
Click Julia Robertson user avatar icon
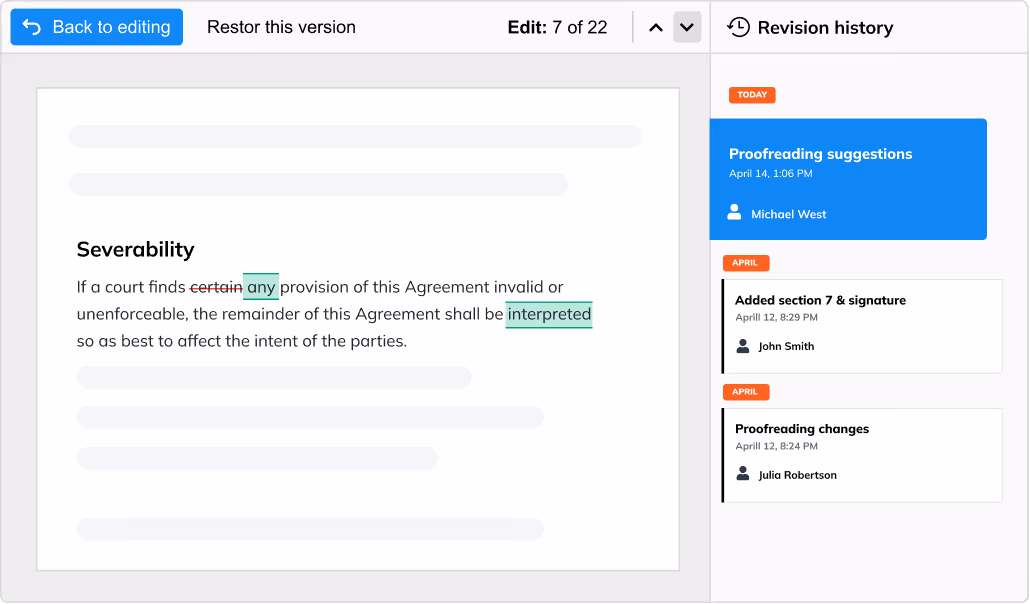743,474
